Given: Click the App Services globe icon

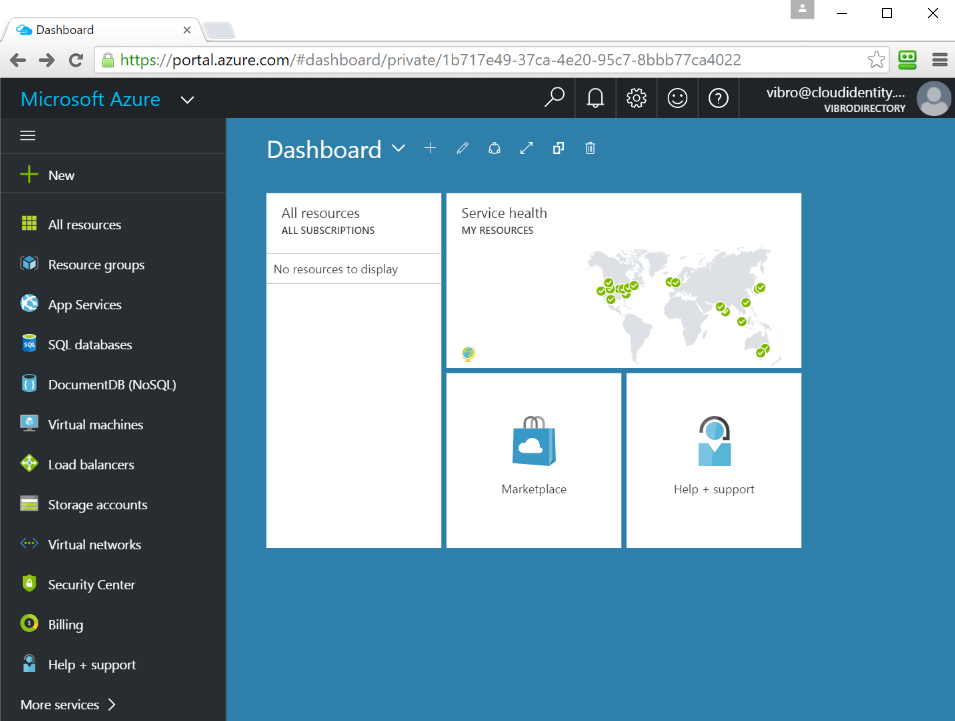Looking at the screenshot, I should click(29, 303).
